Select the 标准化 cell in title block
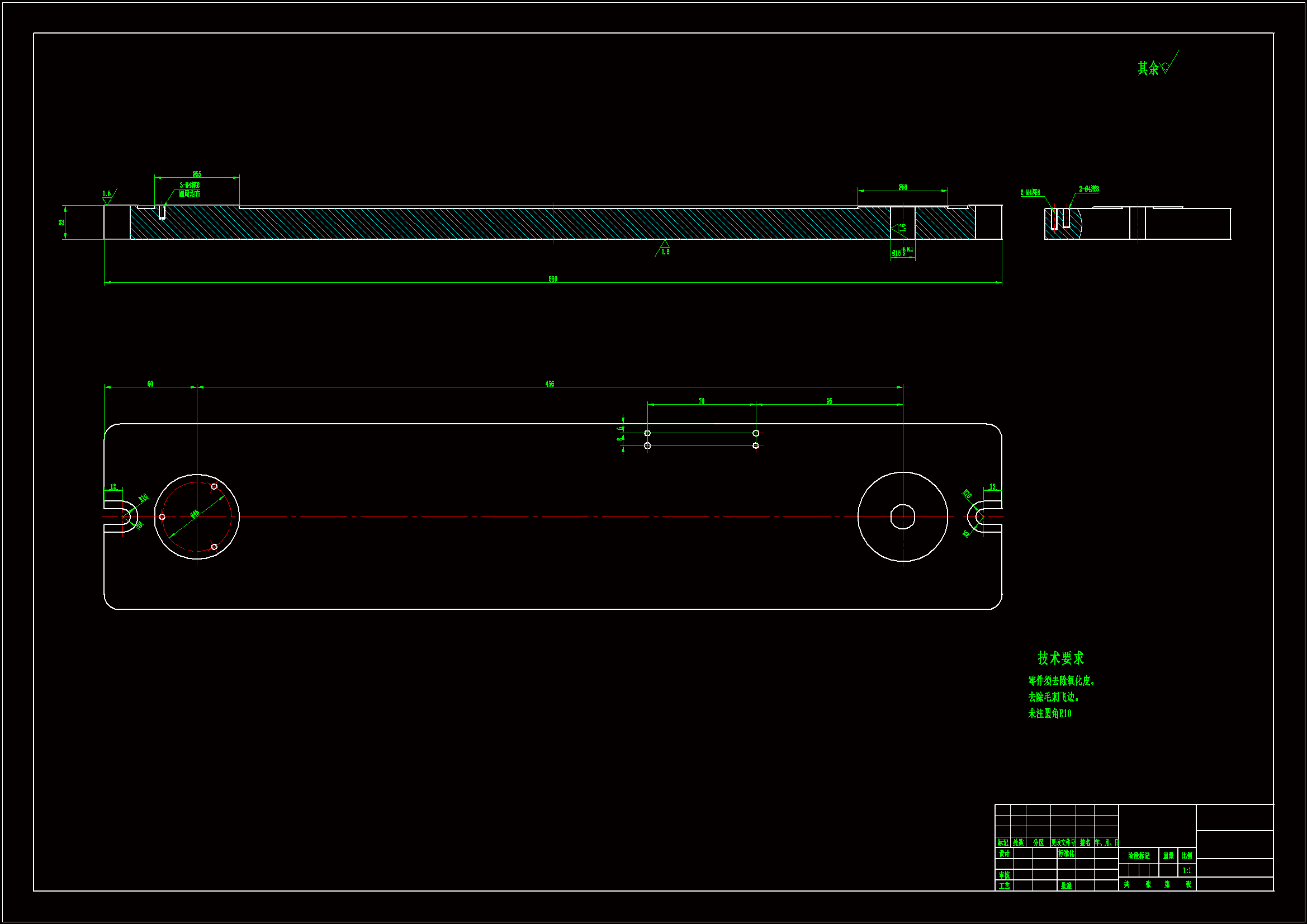This screenshot has height=924, width=1307. (x=1066, y=854)
